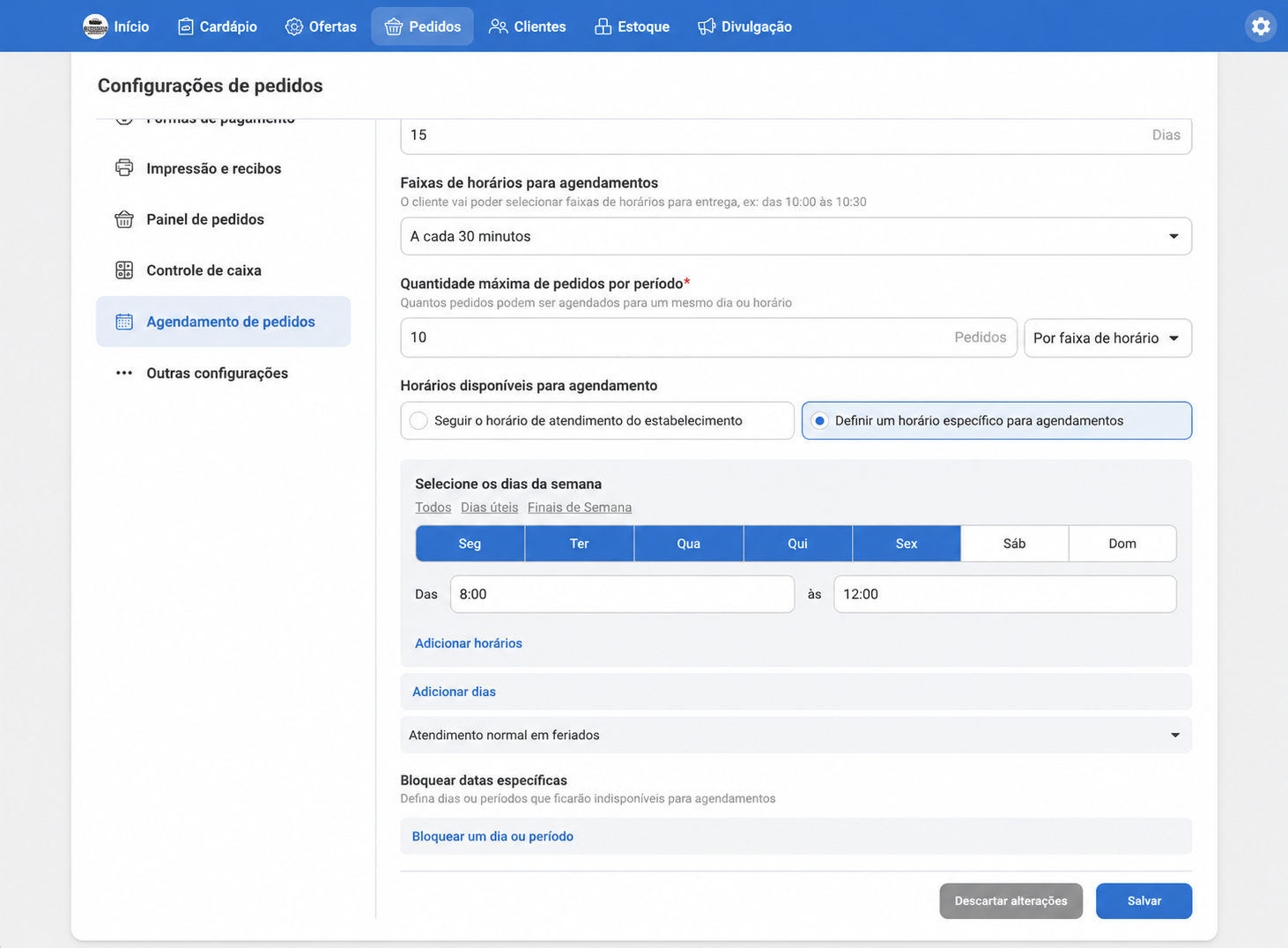The image size is (1288, 948).
Task: Click Adicionar horários link
Action: click(469, 643)
